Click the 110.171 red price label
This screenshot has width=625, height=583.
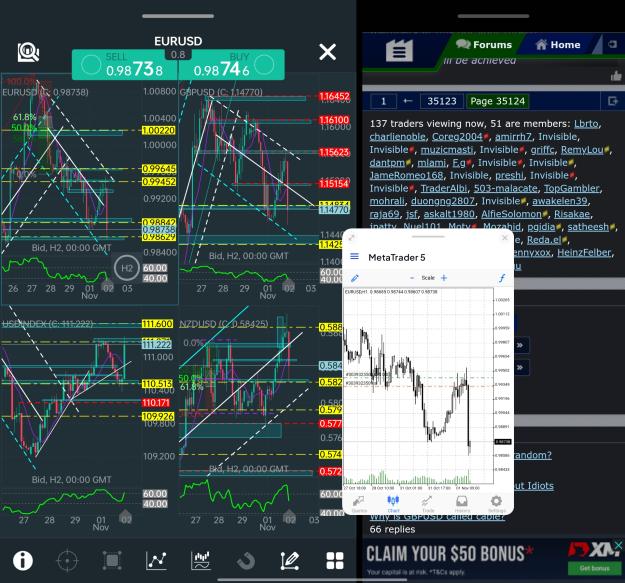[x=156, y=403]
